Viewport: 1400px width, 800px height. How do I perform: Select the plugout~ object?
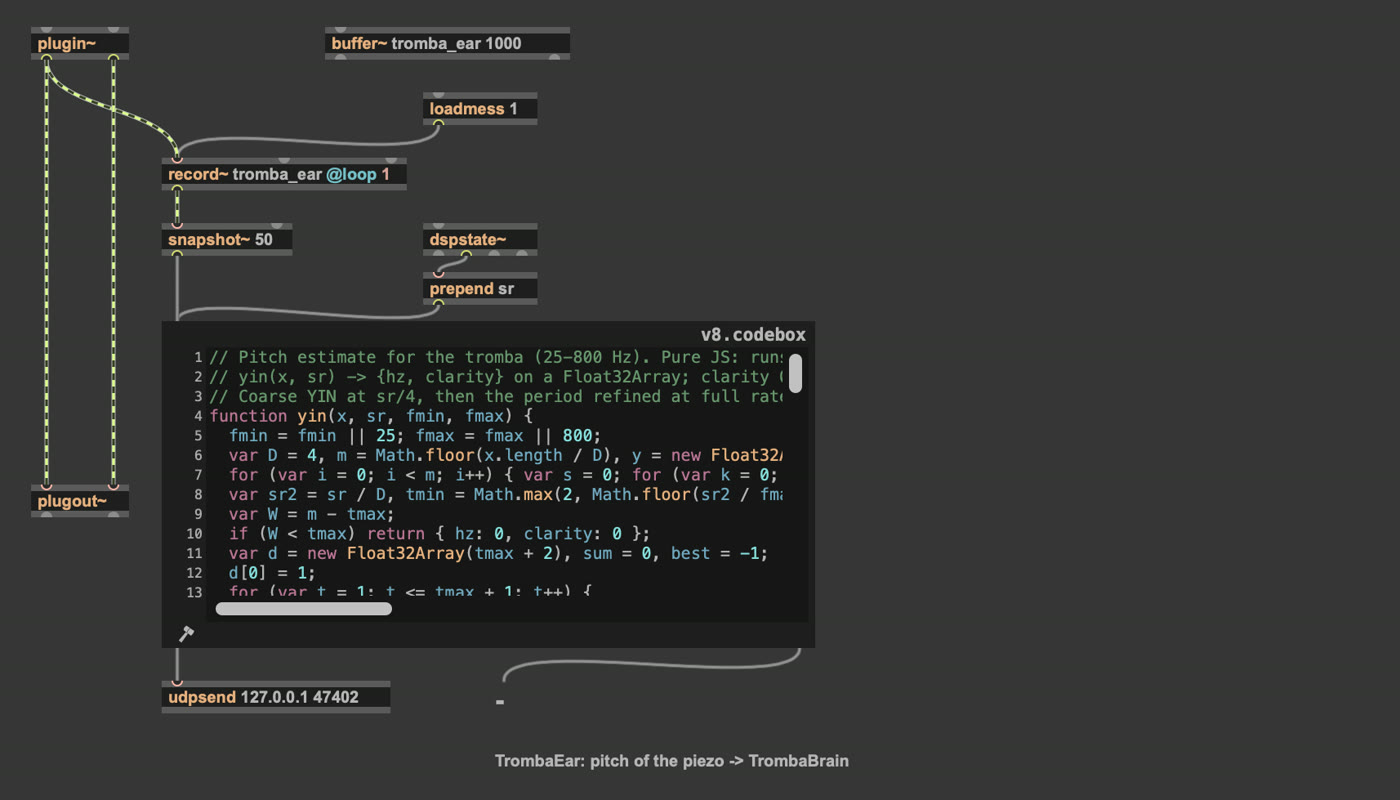(x=80, y=501)
